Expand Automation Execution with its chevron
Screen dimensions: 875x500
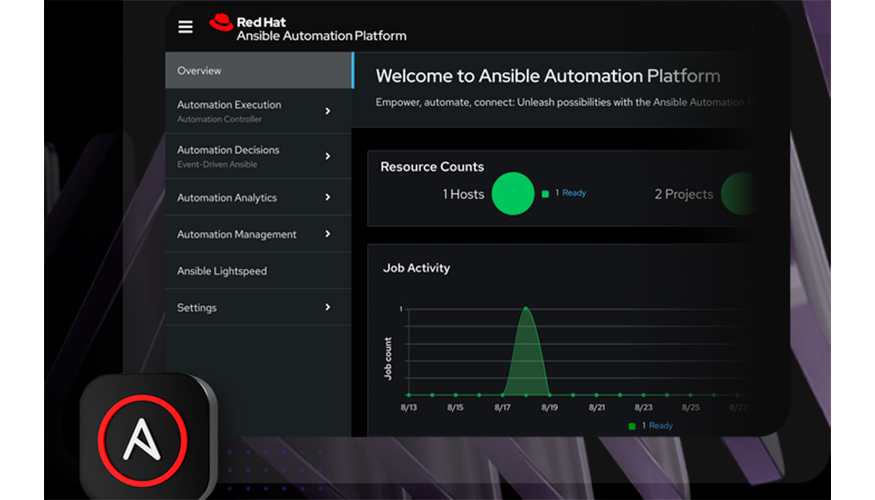(327, 111)
